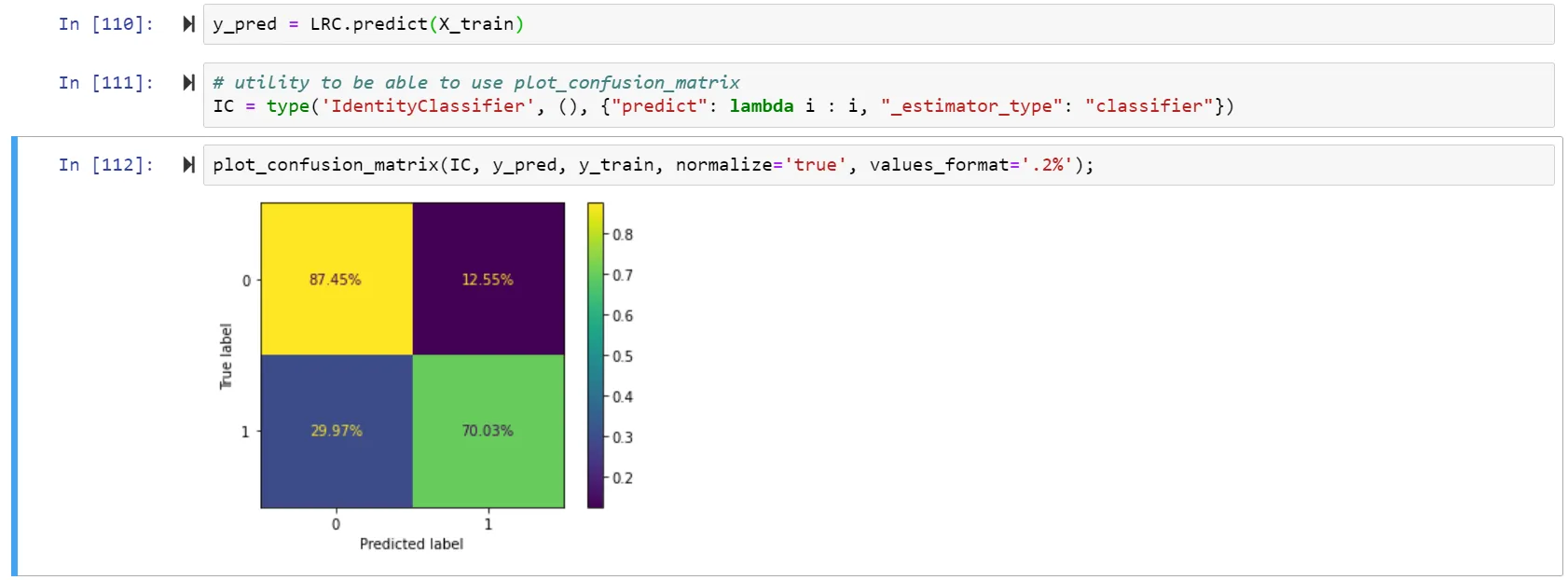Click the 0.8 tick on the color bar
This screenshot has height=580, width=1568.
tap(623, 235)
